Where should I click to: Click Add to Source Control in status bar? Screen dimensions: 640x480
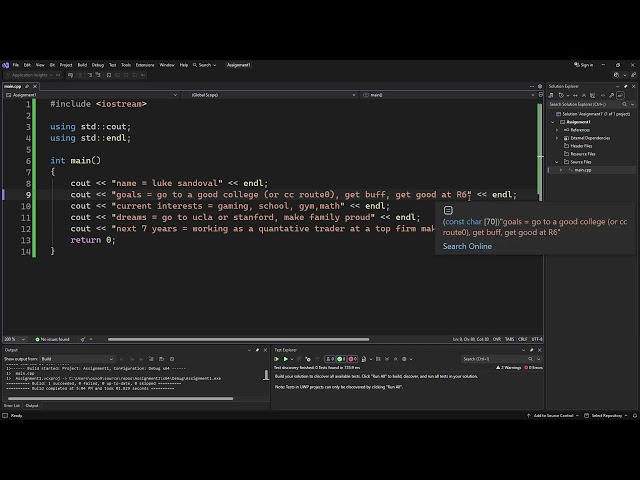(553, 416)
